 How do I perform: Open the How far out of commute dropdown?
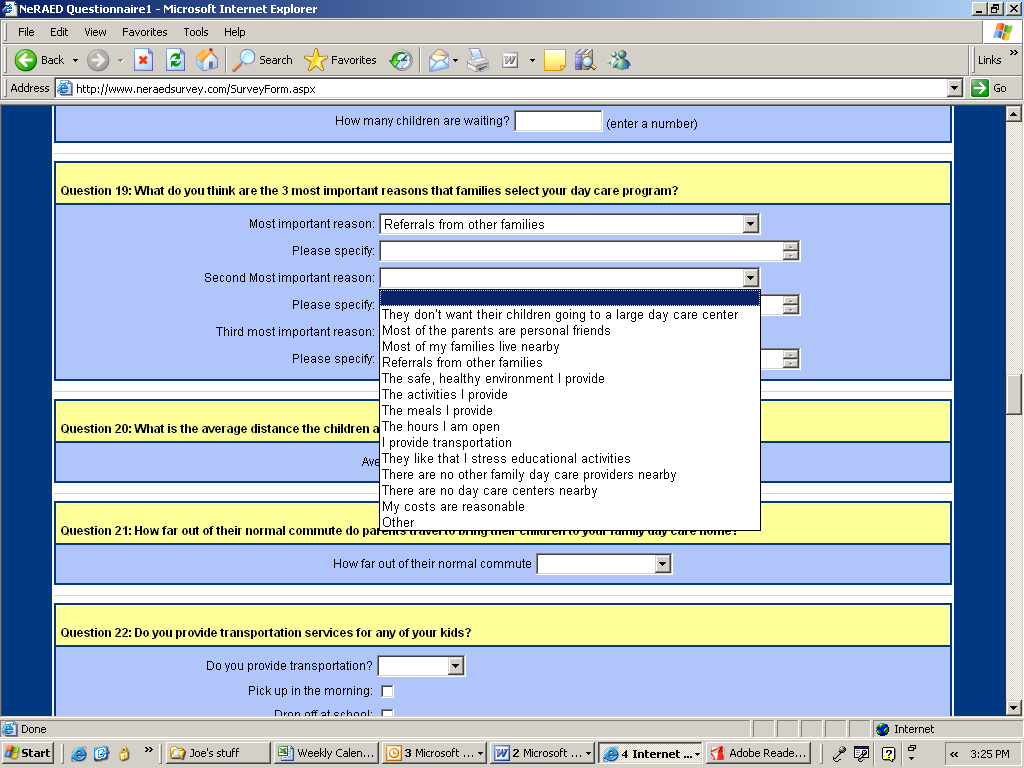(x=662, y=564)
